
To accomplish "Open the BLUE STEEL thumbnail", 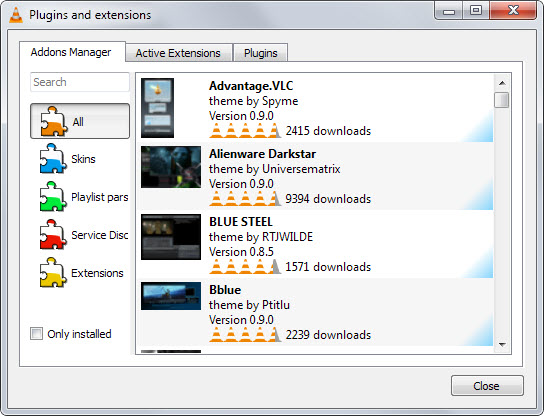I will pyautogui.click(x=171, y=237).
